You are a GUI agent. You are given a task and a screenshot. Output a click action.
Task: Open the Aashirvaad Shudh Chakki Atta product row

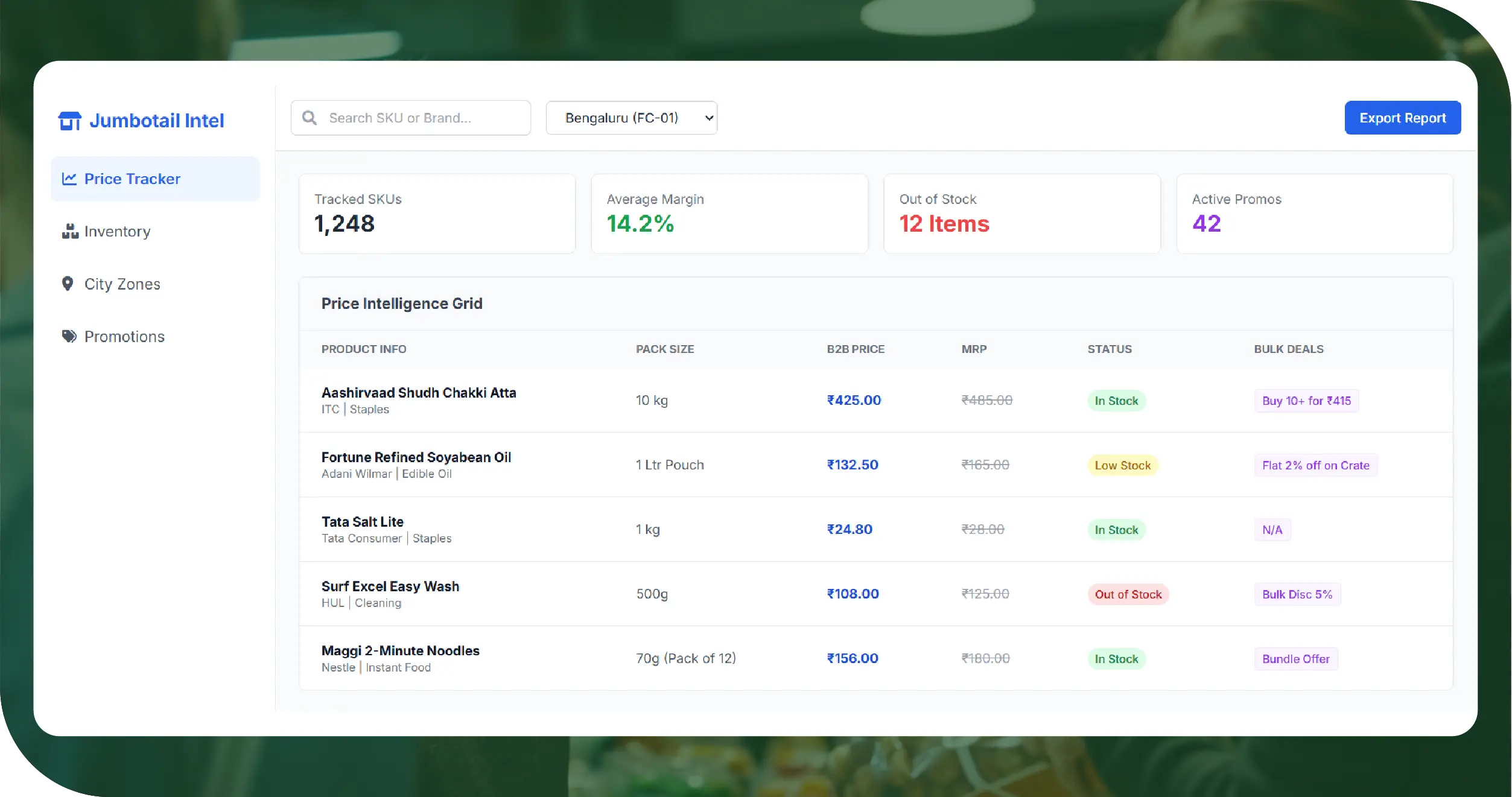coord(419,393)
